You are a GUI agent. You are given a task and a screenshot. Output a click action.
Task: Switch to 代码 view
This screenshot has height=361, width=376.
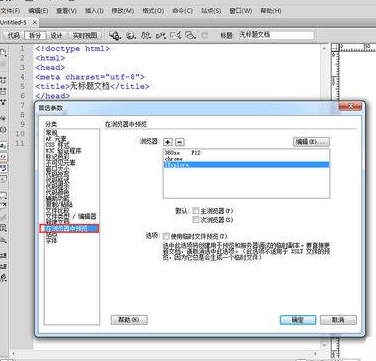tap(14, 35)
